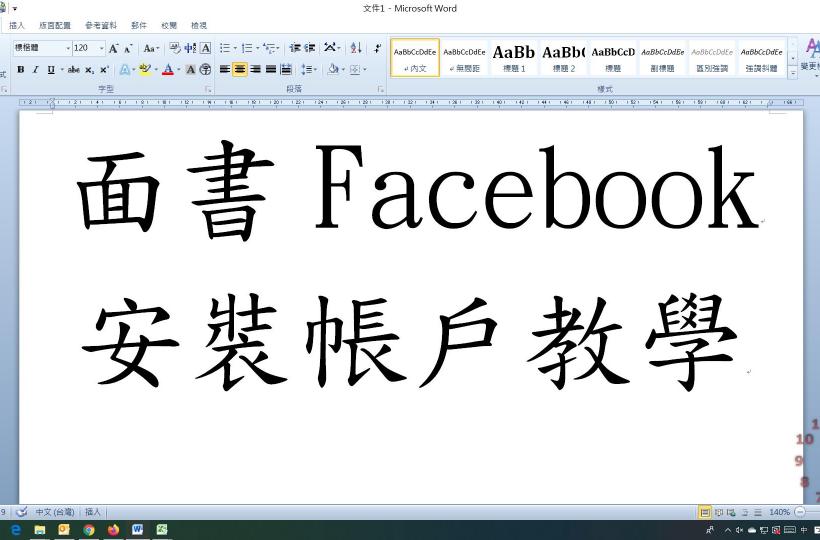Click the Clear Formatting icon
The image size is (820, 540).
click(x=175, y=49)
